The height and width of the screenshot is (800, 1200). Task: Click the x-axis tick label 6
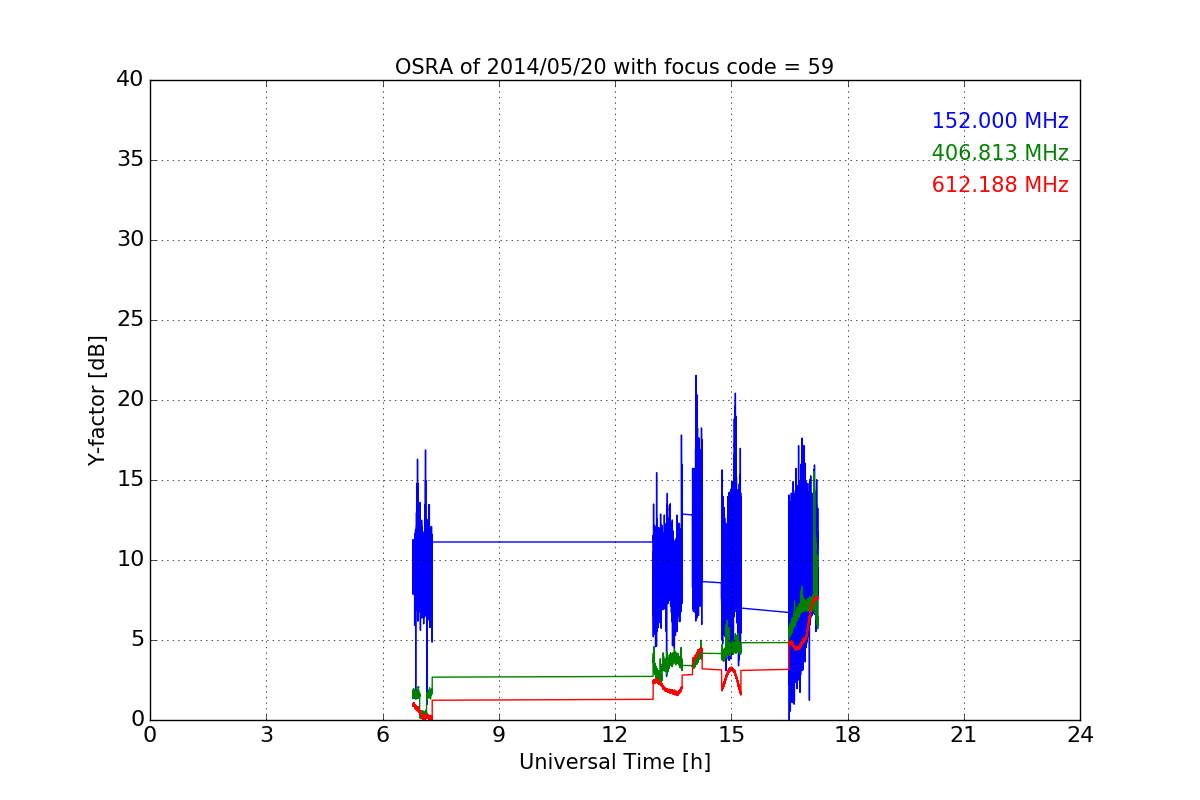click(x=382, y=735)
